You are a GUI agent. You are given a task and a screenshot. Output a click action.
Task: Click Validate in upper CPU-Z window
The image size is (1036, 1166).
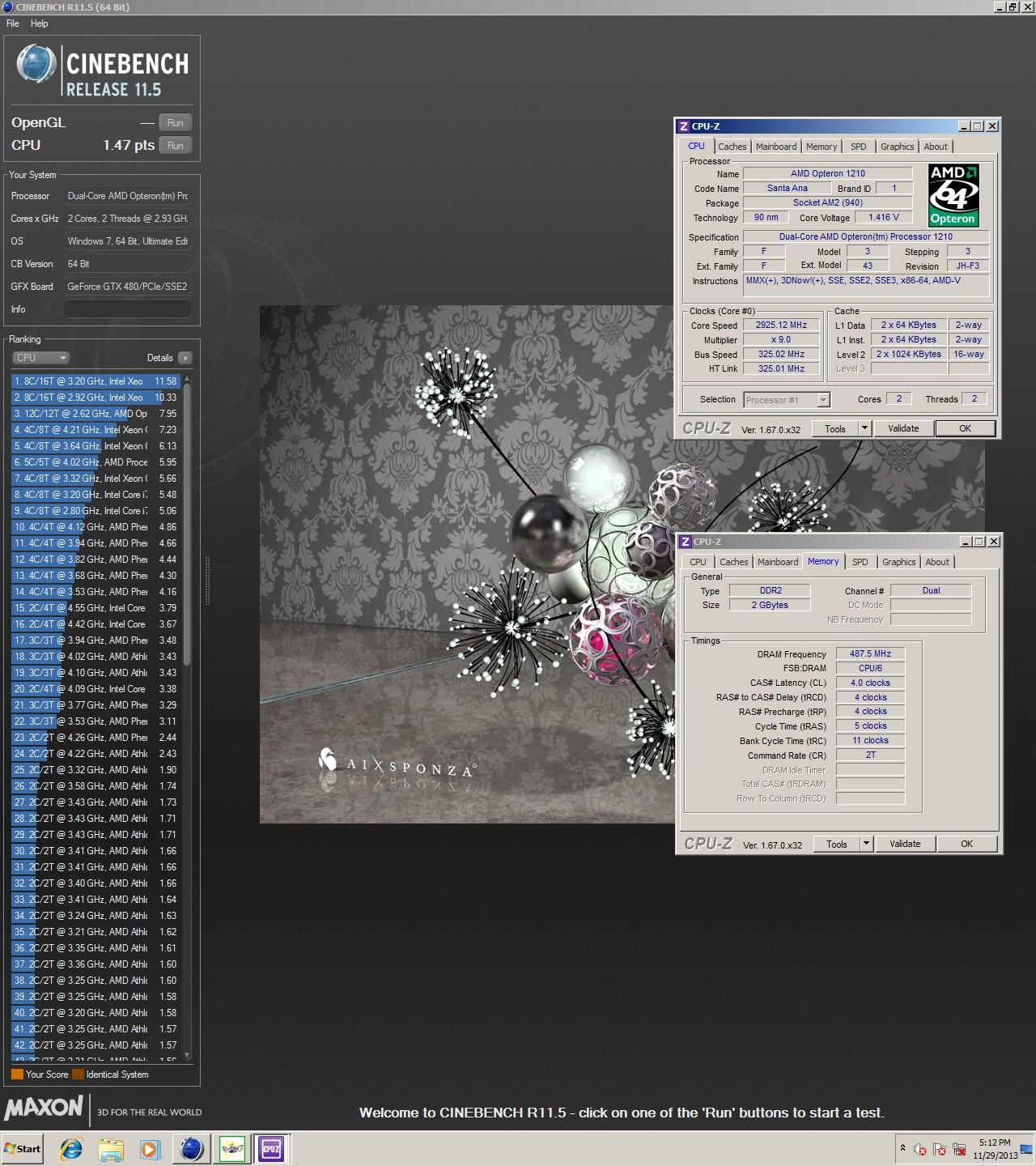pos(903,429)
